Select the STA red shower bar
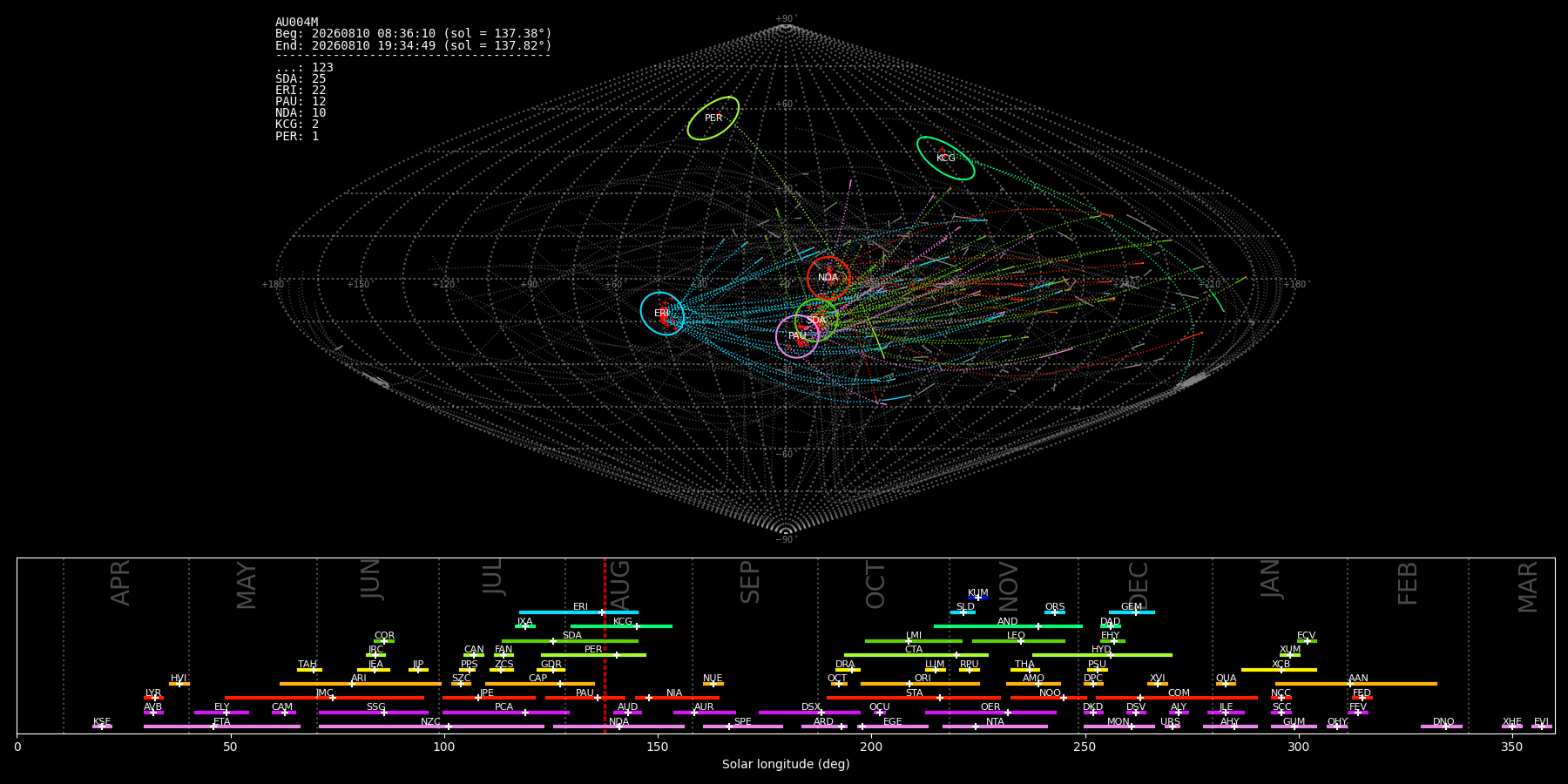This screenshot has width=1568, height=784. 914,698
